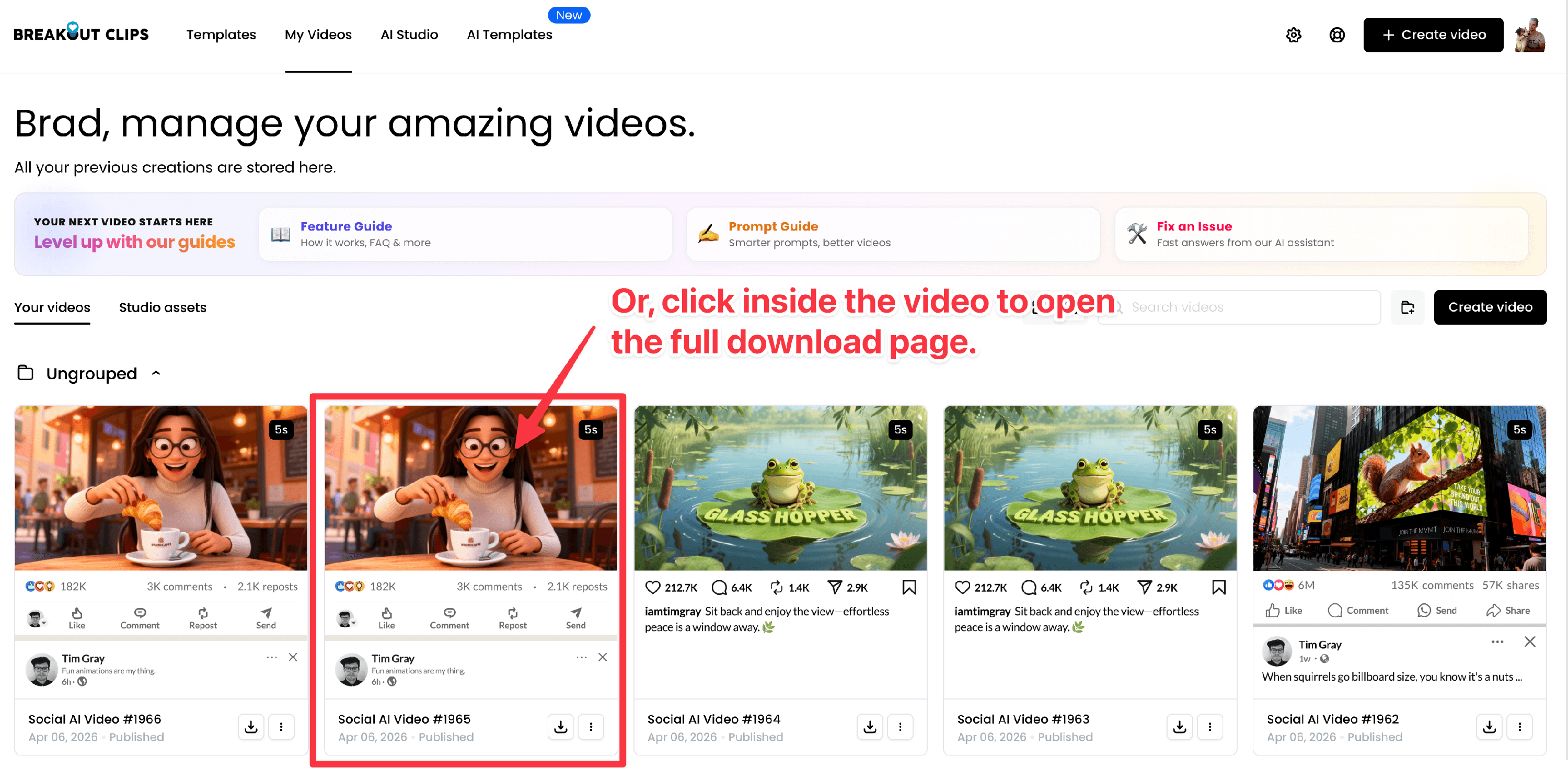The height and width of the screenshot is (768, 1568).
Task: Click the new folder icon
Action: coord(1408,307)
